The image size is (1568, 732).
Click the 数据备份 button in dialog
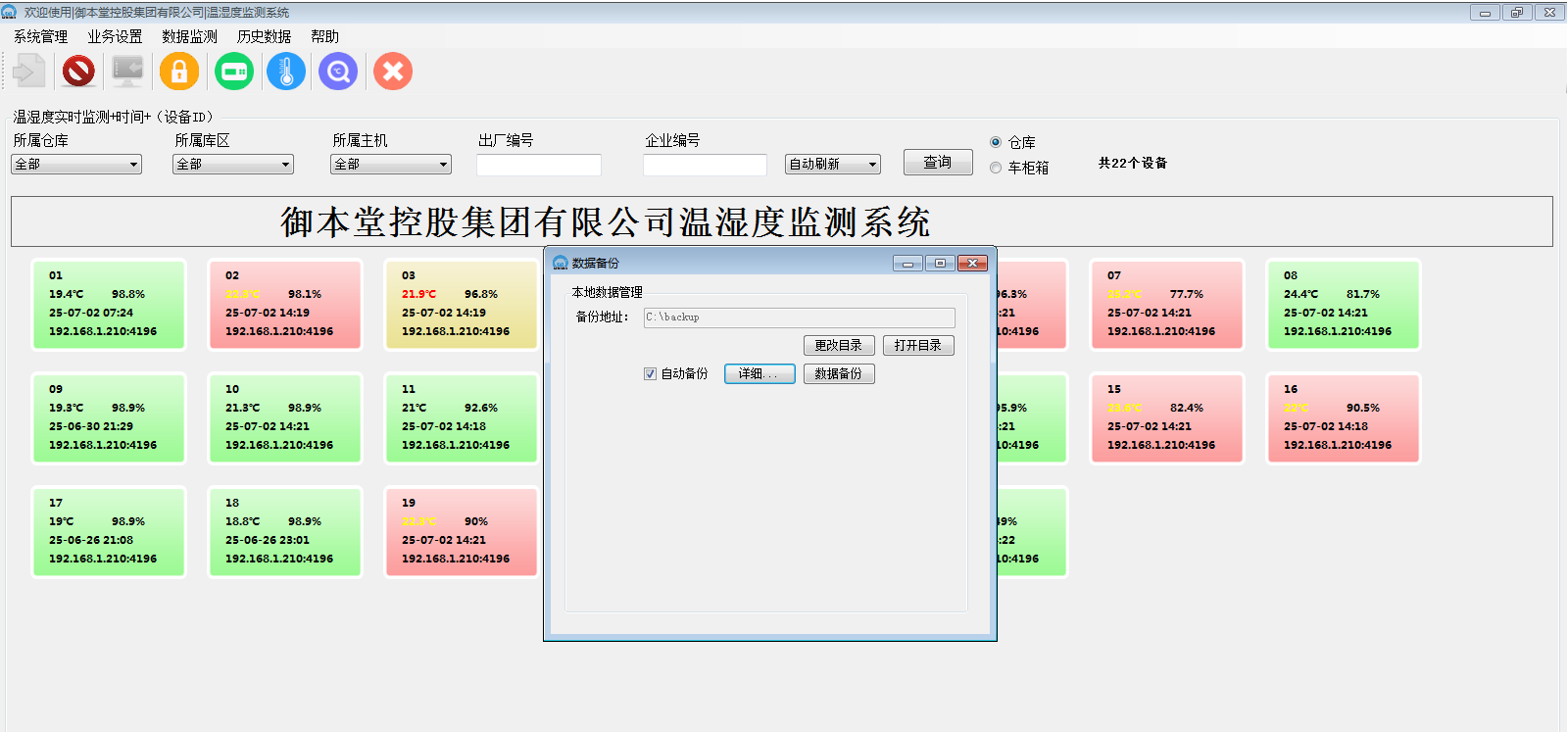(838, 373)
